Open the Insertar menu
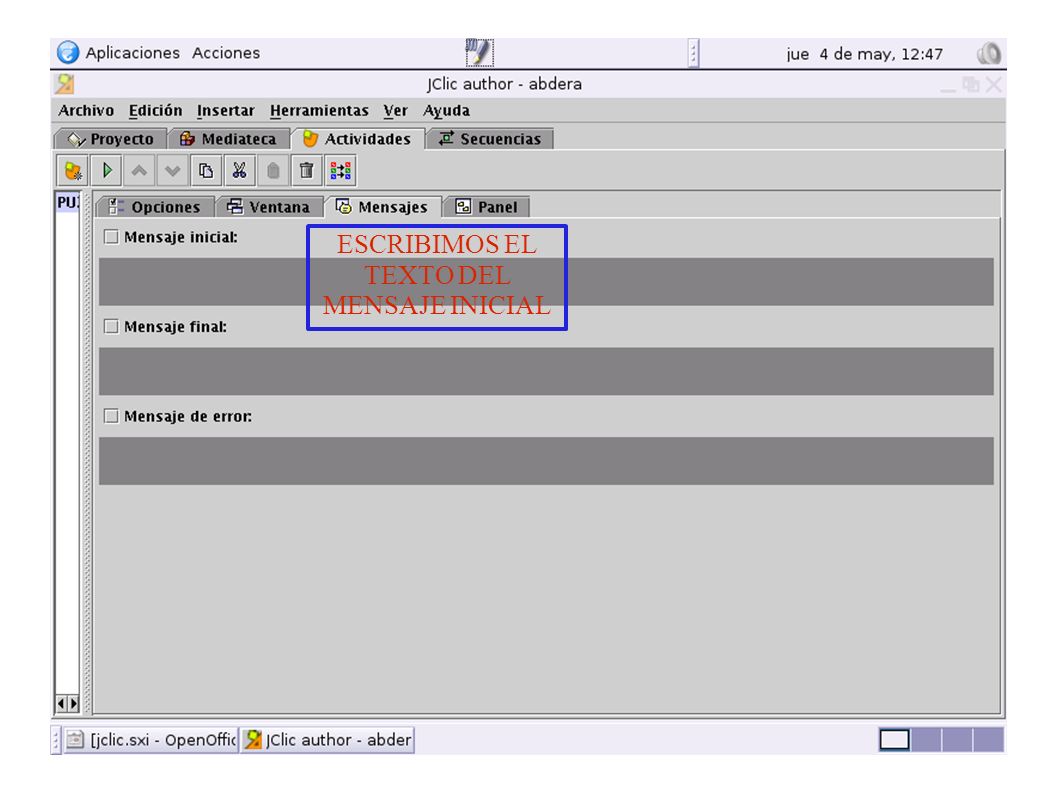 (x=225, y=111)
